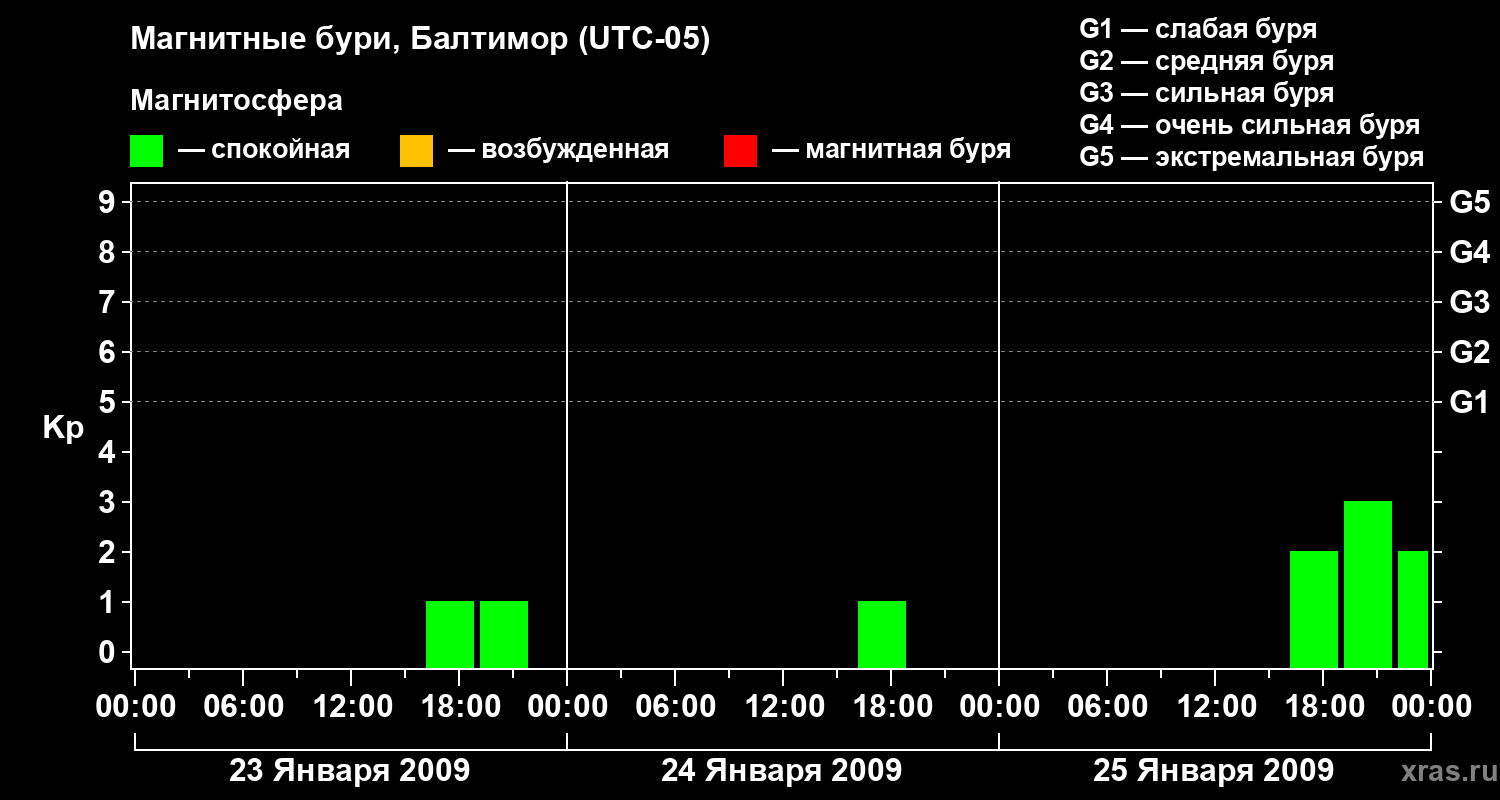Click 'G1 — слабая буря' legend line
Viewport: 1500px width, 800px height.
1198,29
